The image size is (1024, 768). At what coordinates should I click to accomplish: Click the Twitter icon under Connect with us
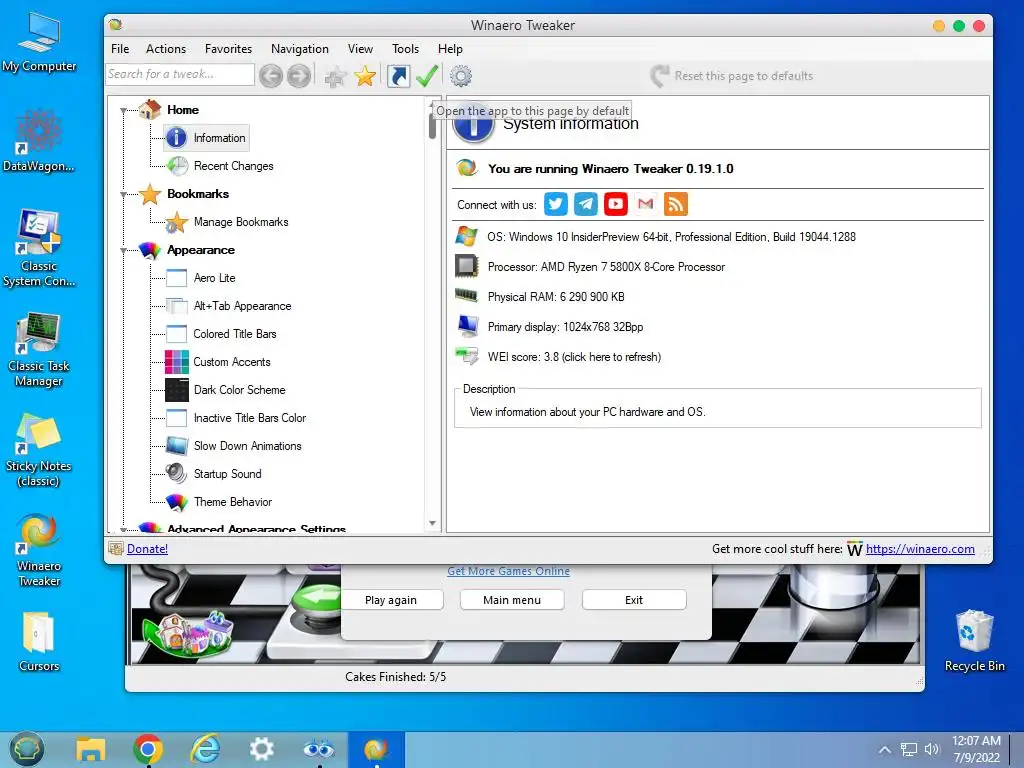click(556, 204)
